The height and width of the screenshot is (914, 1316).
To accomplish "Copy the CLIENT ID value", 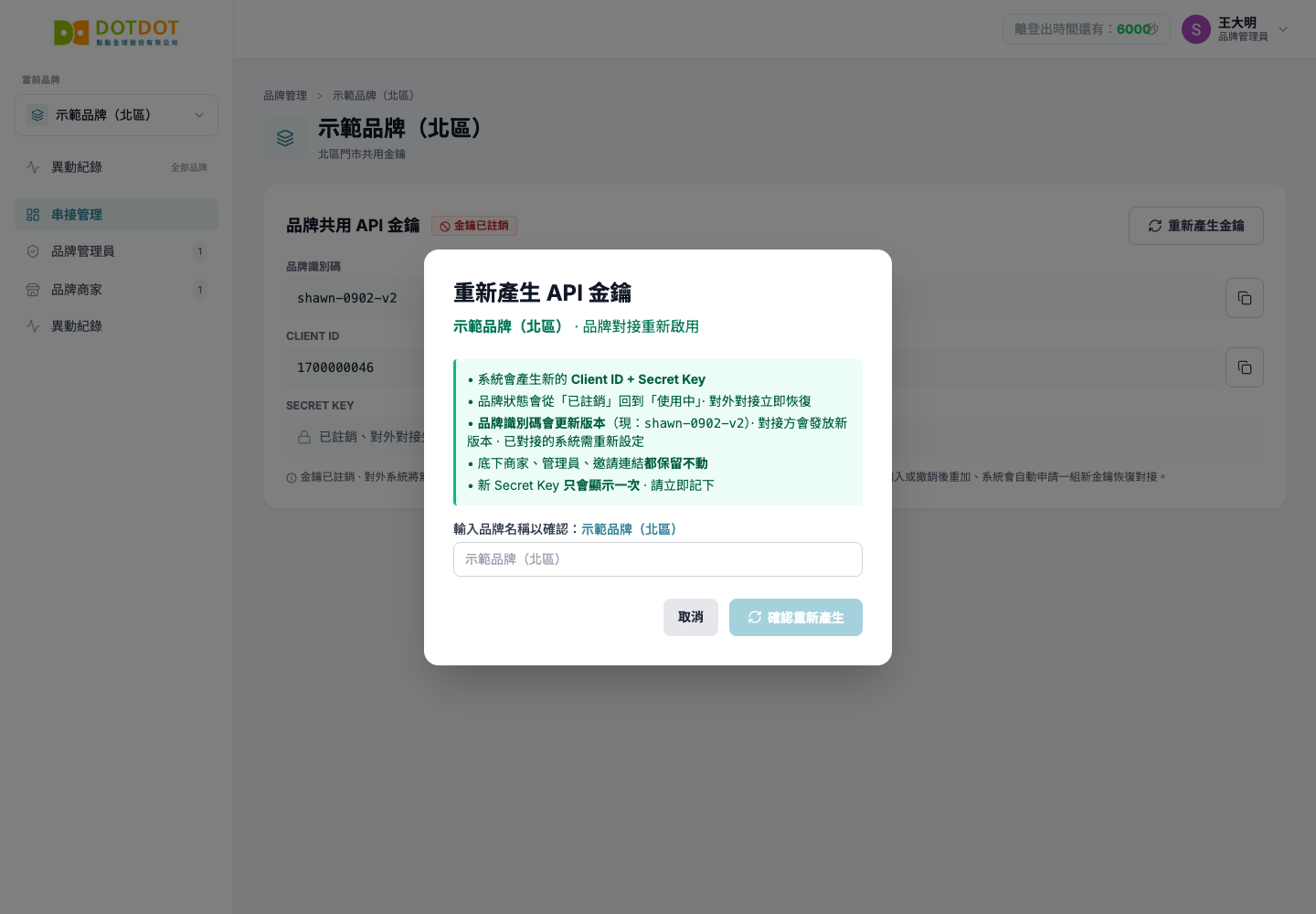I will click(1245, 367).
